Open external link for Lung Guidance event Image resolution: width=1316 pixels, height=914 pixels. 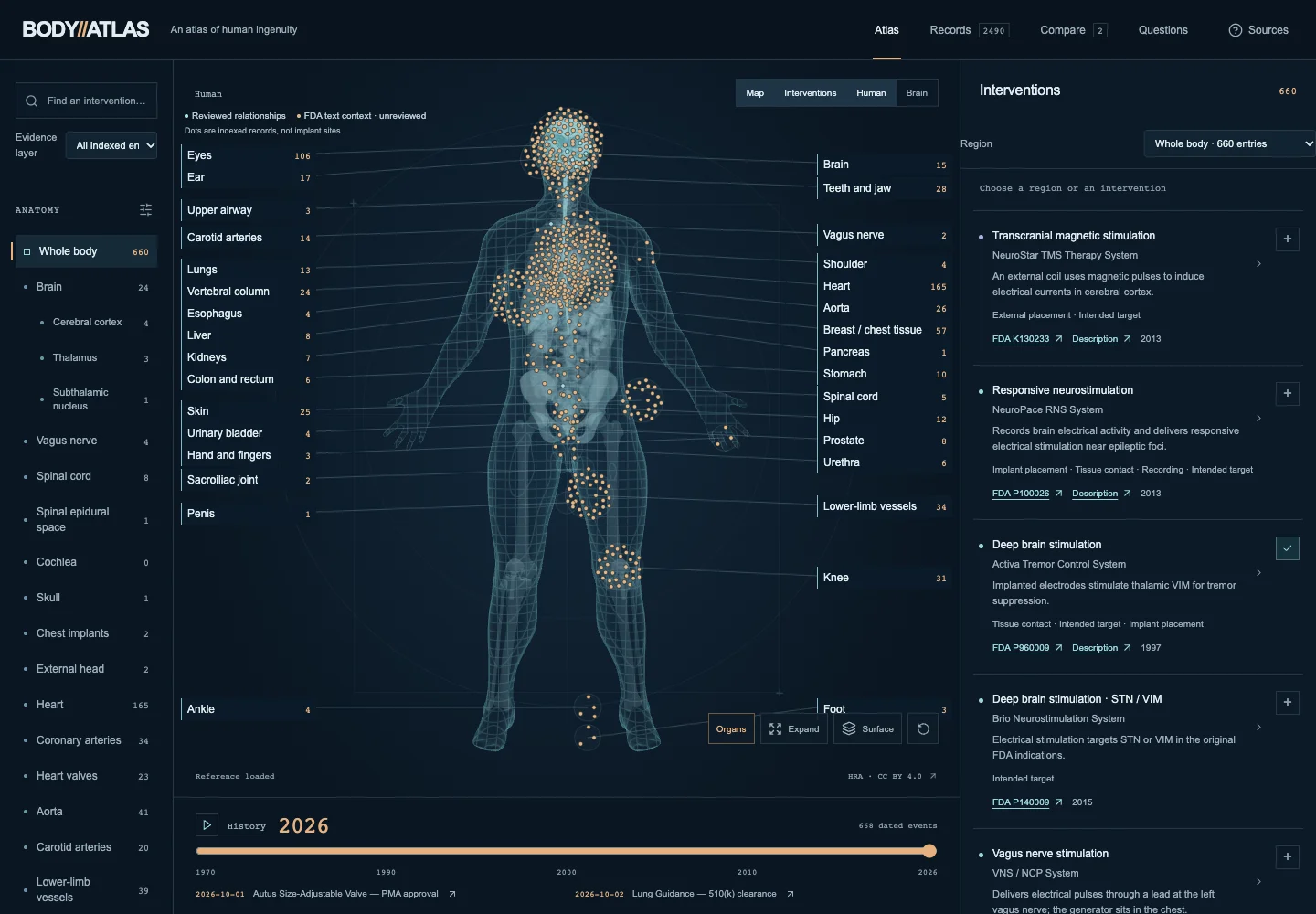791,894
